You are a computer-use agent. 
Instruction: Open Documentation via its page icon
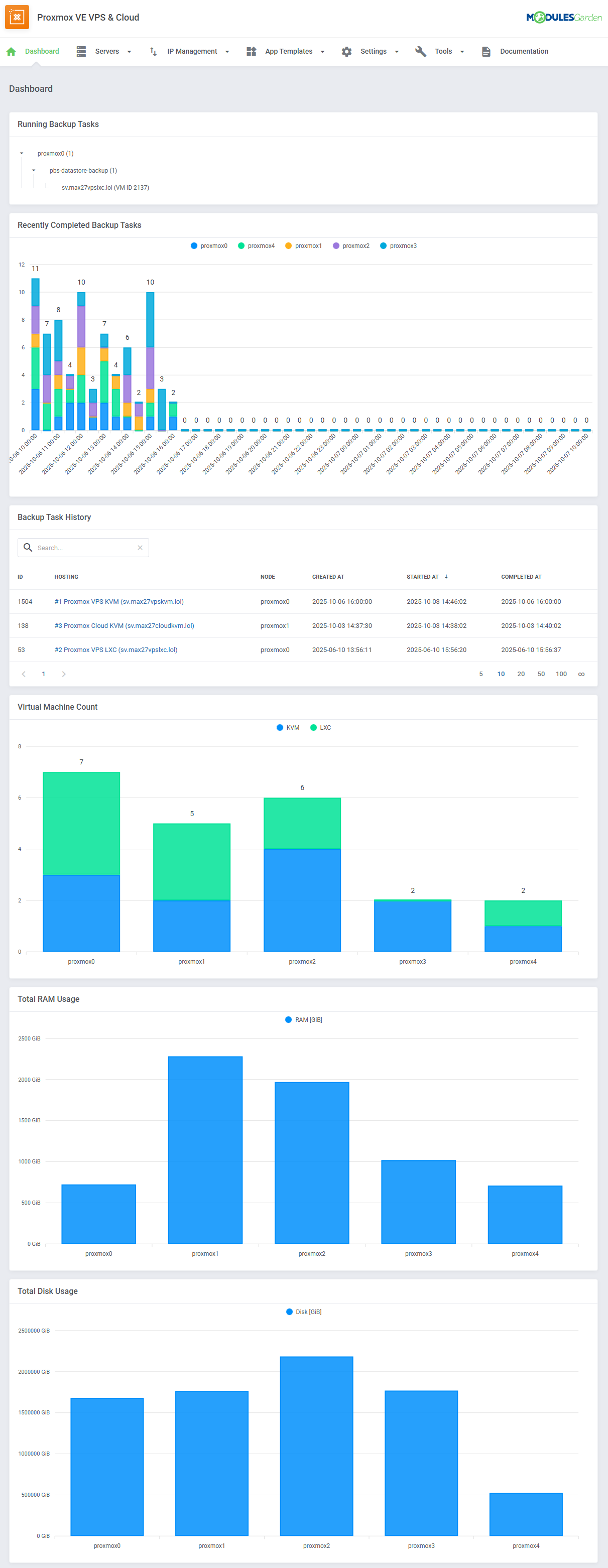point(485,52)
